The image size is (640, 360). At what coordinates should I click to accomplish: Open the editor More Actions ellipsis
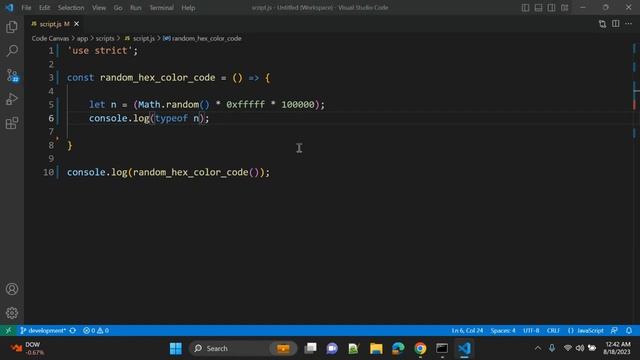629,24
